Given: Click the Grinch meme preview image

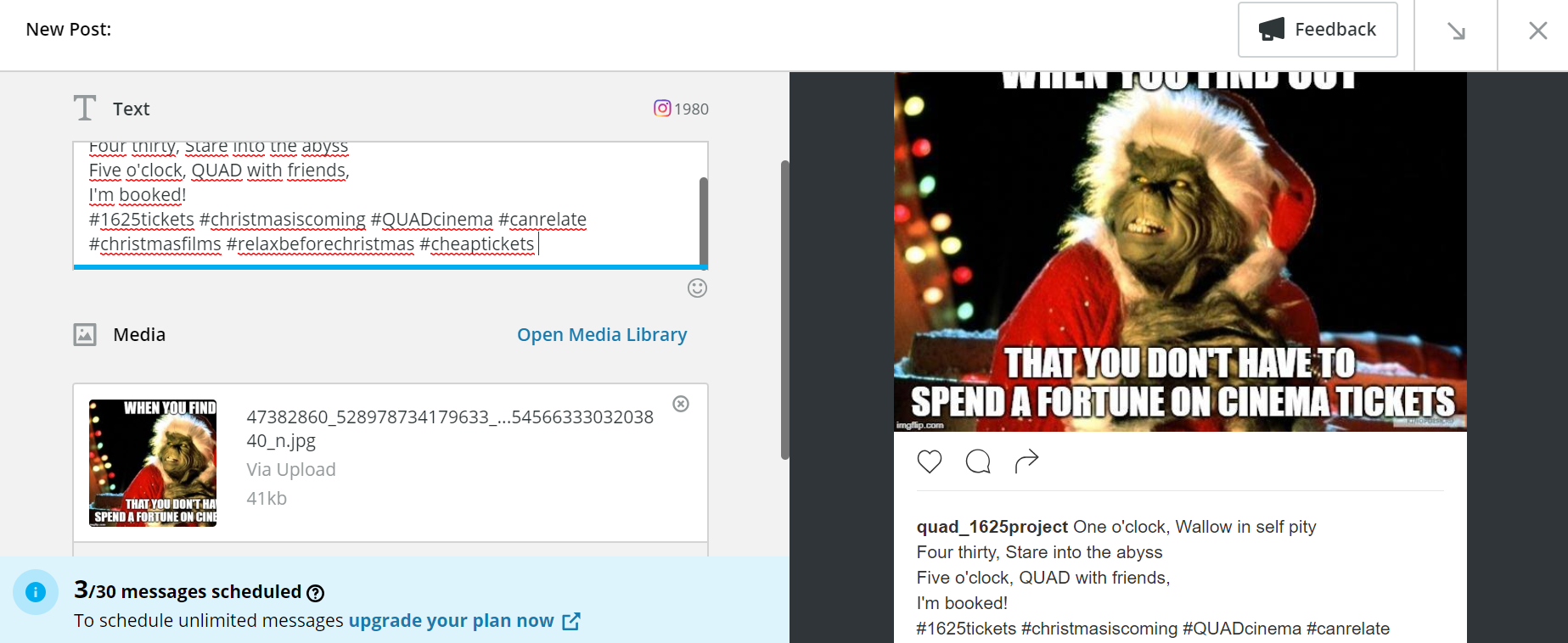Looking at the screenshot, I should point(1180,252).
